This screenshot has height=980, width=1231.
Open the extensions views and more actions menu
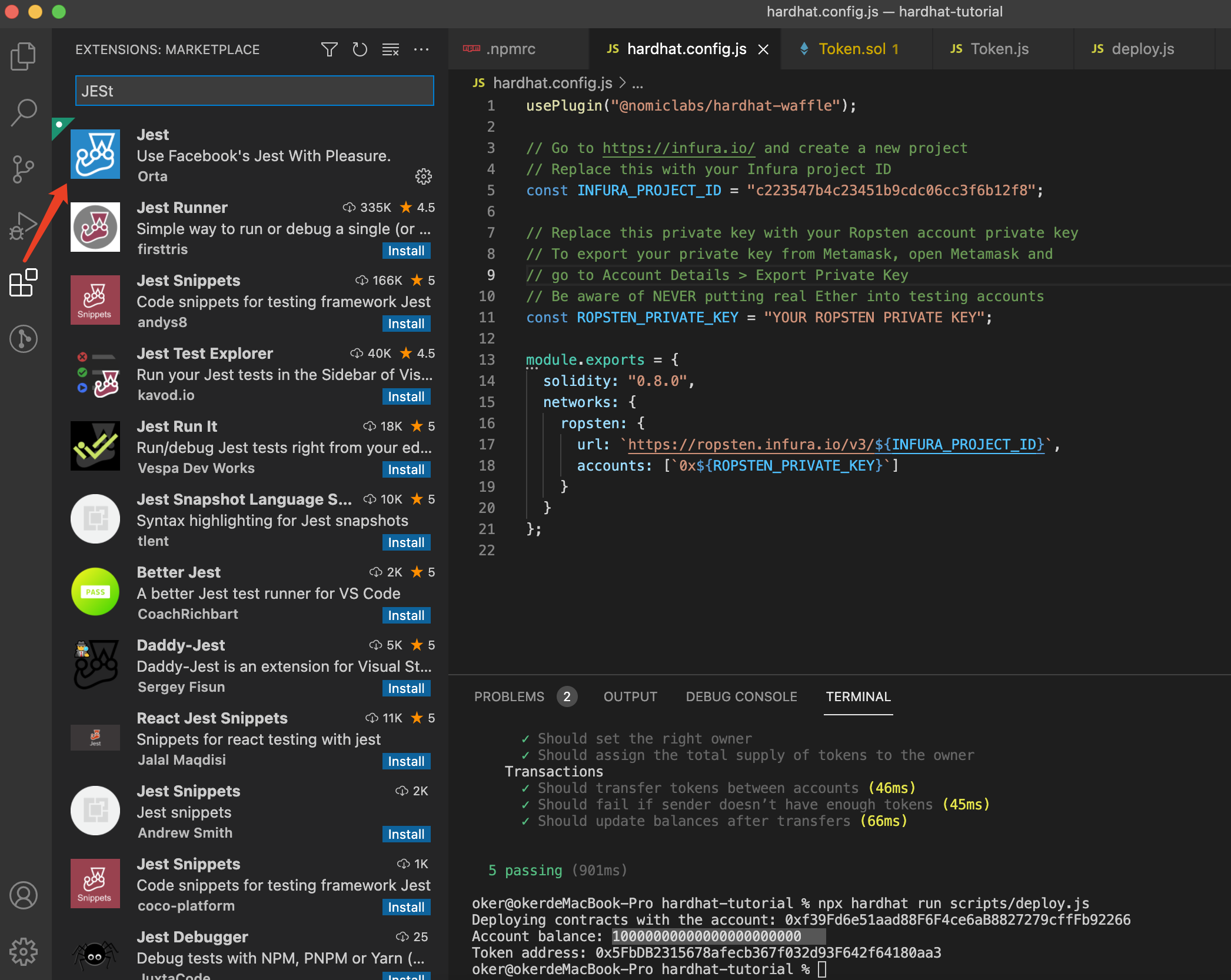pos(421,49)
